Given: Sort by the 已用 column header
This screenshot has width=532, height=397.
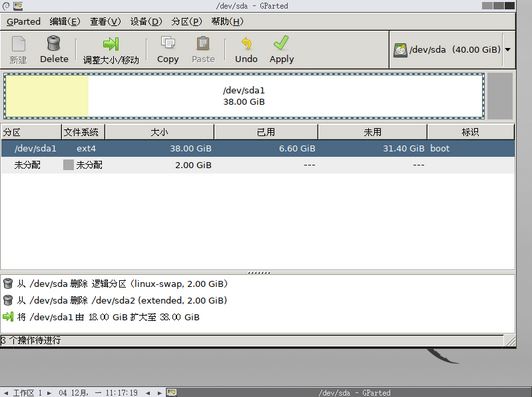Looking at the screenshot, I should [266, 132].
